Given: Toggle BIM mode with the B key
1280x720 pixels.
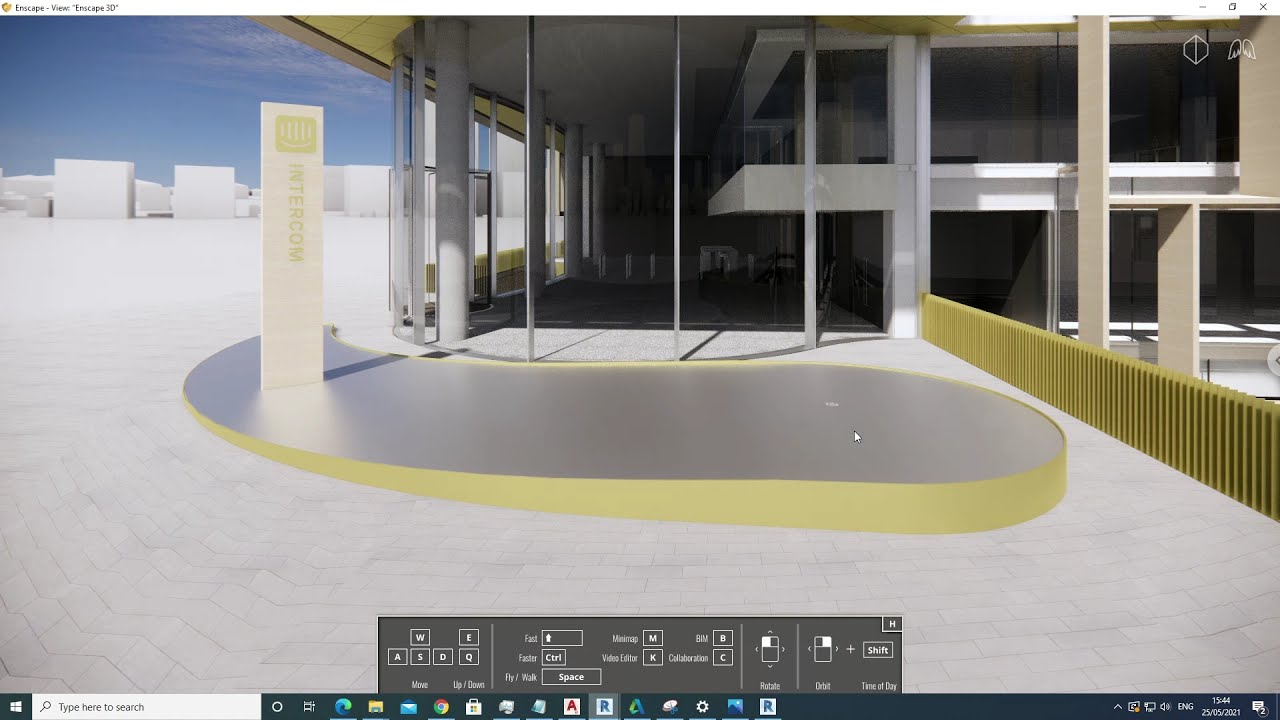Looking at the screenshot, I should click(x=723, y=638).
